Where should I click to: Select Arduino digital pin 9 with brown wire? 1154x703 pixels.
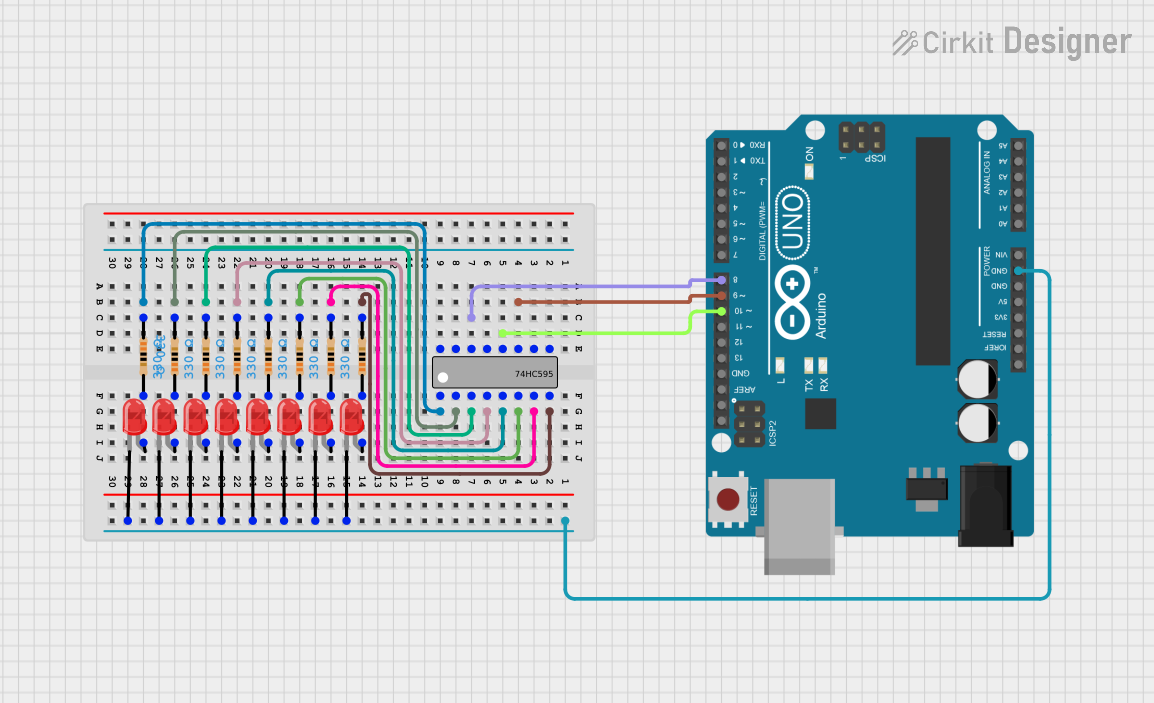(722, 296)
